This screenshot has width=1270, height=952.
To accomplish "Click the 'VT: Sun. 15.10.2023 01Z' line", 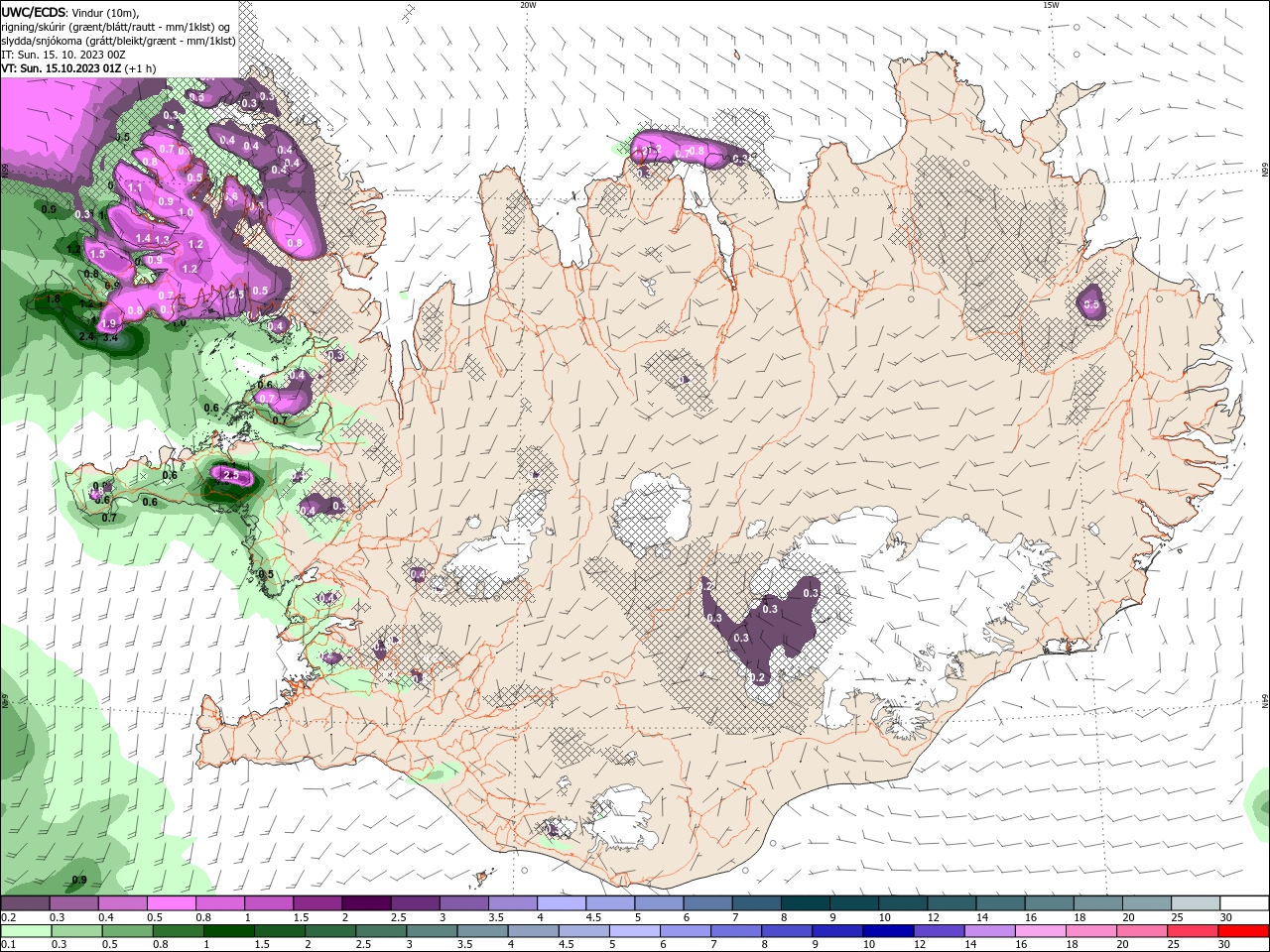I will tap(61, 68).
